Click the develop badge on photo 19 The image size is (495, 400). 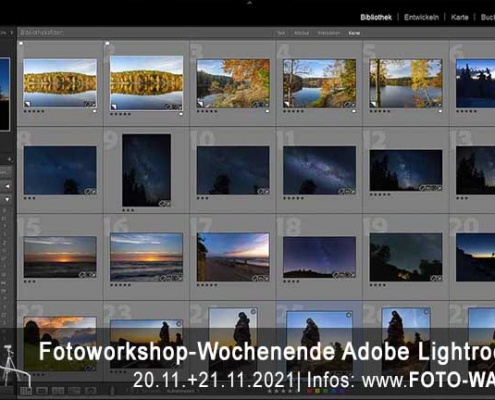point(436,278)
